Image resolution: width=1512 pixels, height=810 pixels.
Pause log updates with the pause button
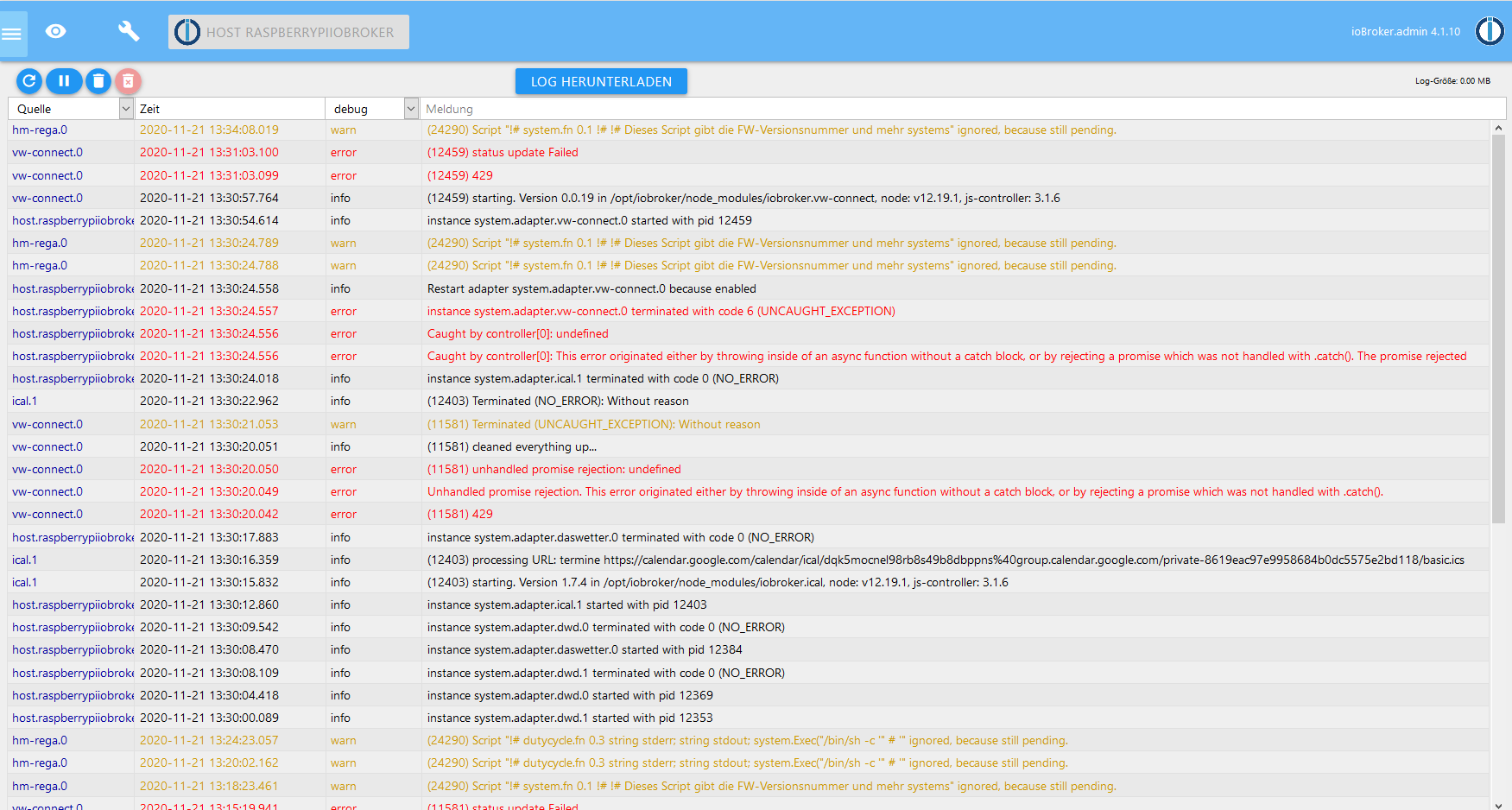coord(64,81)
